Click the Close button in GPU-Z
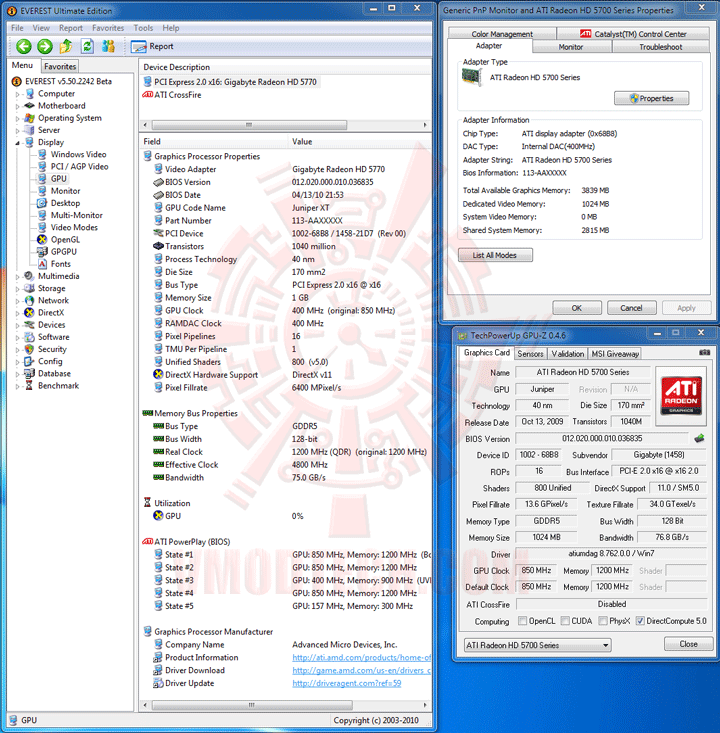The width and height of the screenshot is (720, 733). (x=688, y=644)
